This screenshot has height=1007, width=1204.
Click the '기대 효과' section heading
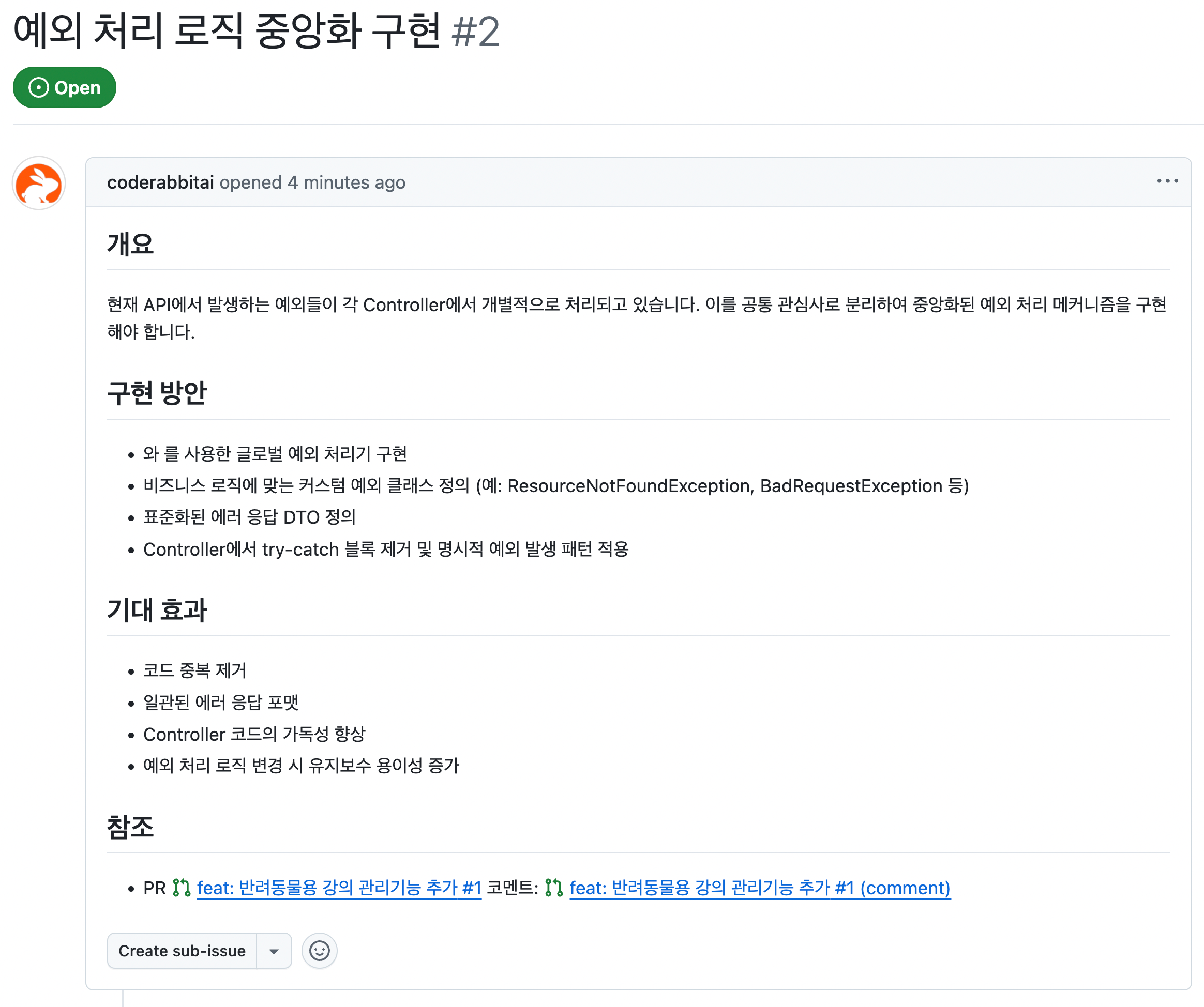(157, 610)
